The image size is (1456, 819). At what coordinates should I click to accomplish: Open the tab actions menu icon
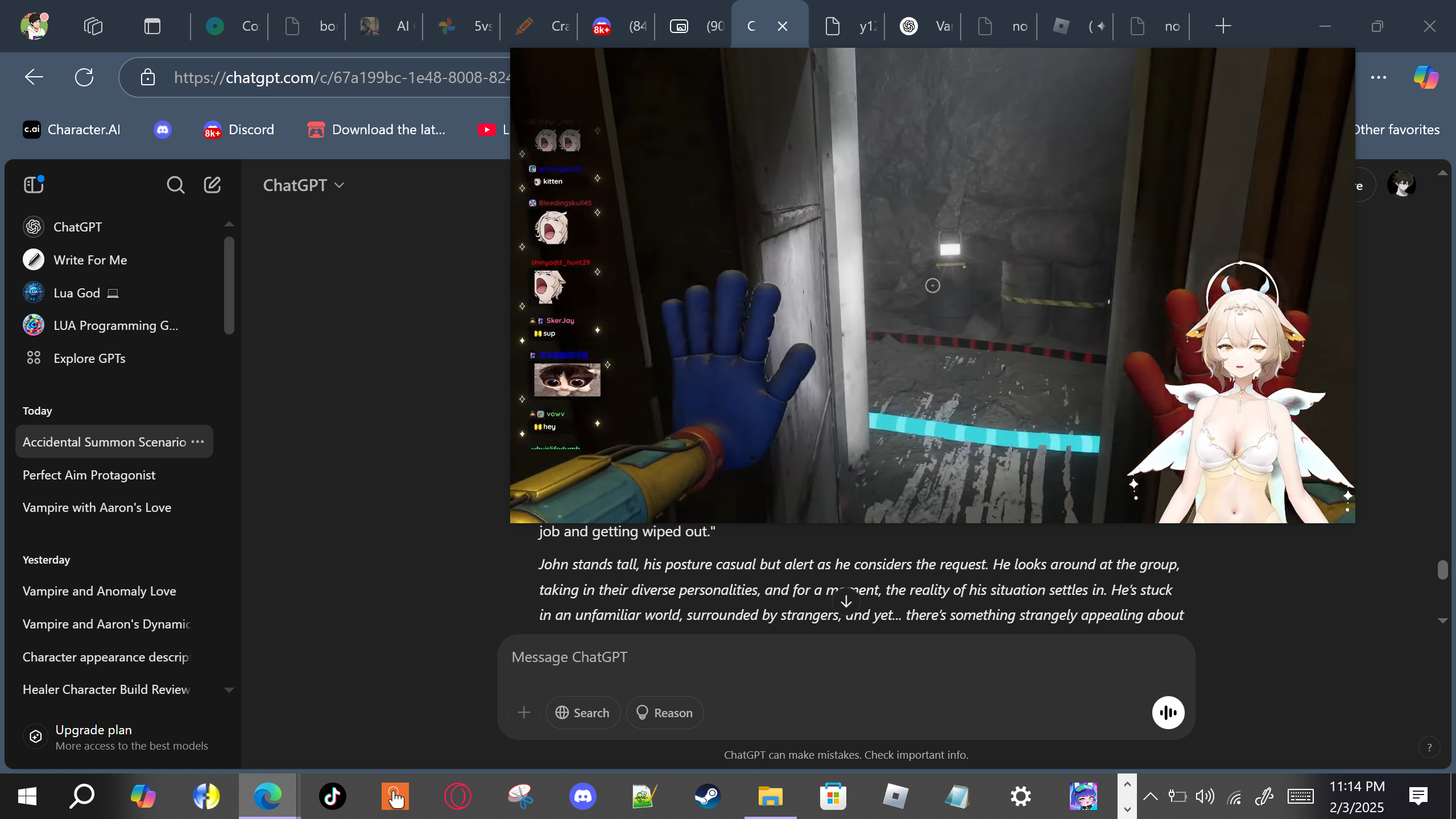coord(152,26)
